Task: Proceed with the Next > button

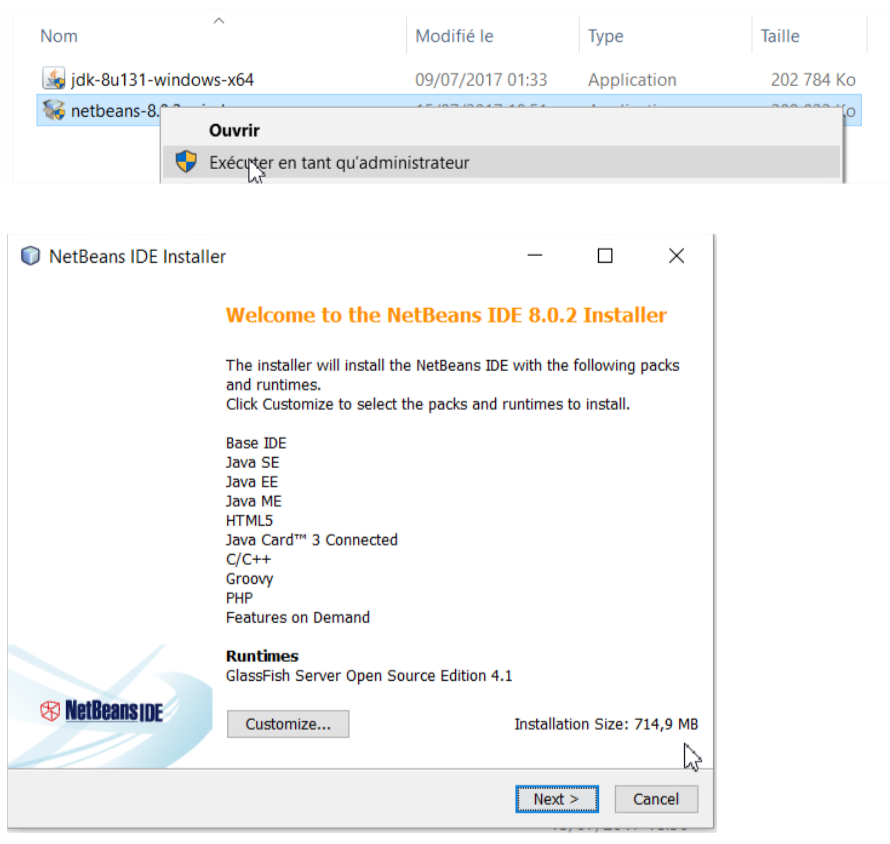Action: [x=557, y=799]
